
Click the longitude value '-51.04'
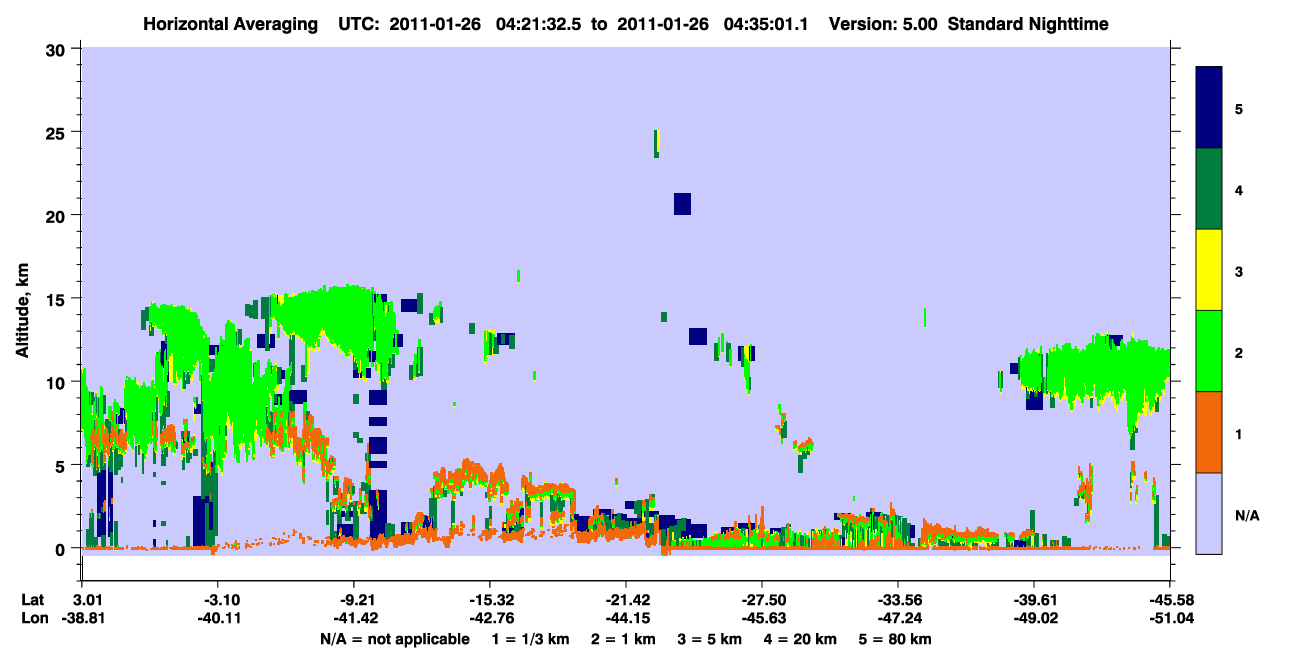tap(1170, 618)
